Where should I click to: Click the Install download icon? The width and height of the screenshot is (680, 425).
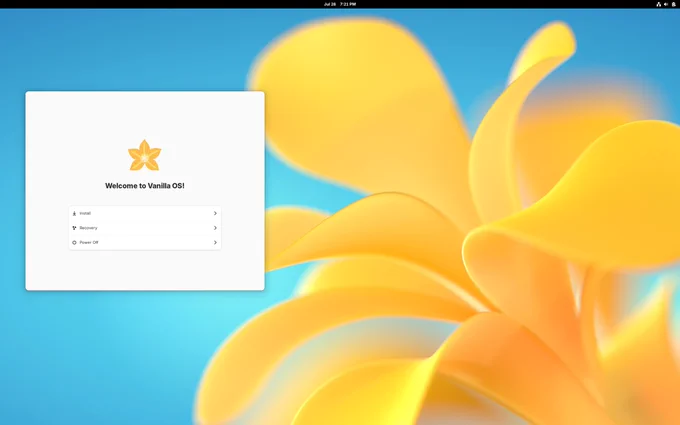[x=74, y=213]
